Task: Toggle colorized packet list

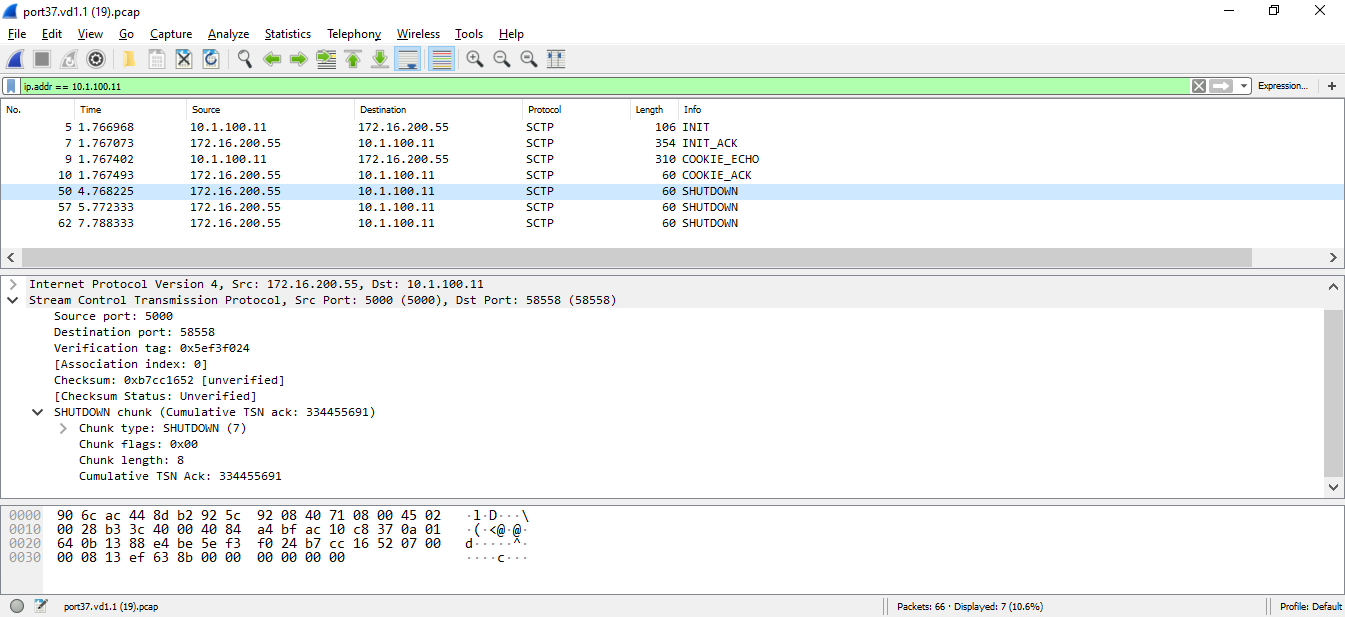Action: coord(441,59)
